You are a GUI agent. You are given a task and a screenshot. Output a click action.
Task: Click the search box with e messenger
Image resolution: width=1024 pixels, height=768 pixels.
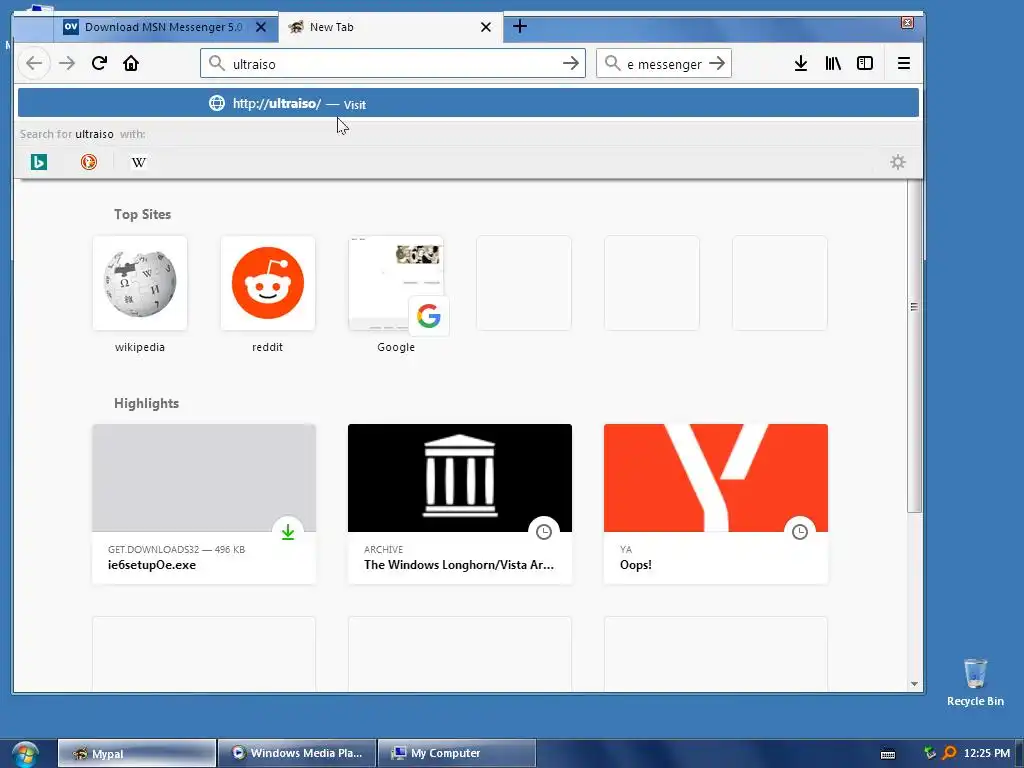click(x=664, y=63)
